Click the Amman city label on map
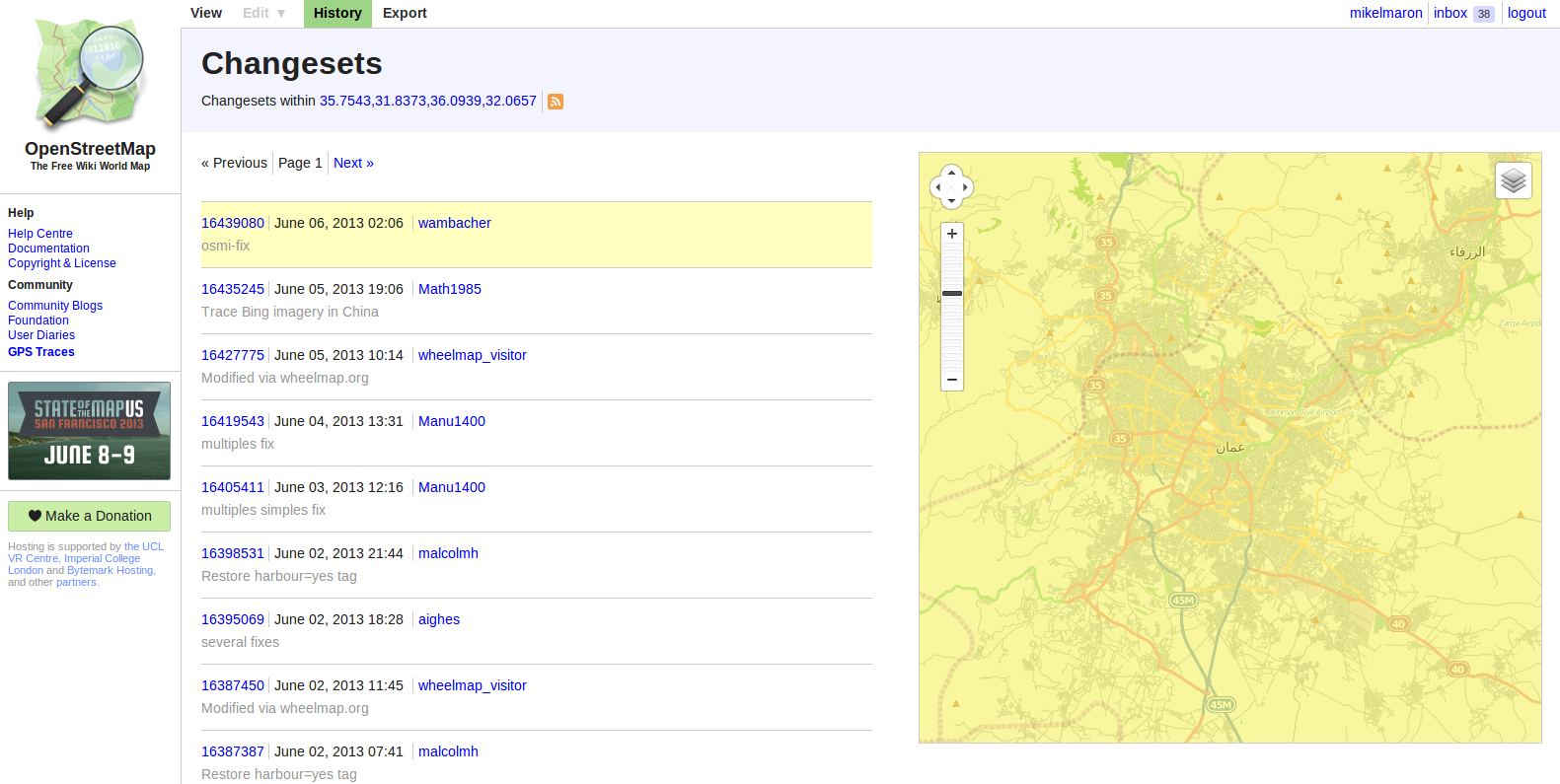This screenshot has height=784, width=1560. [1230, 448]
